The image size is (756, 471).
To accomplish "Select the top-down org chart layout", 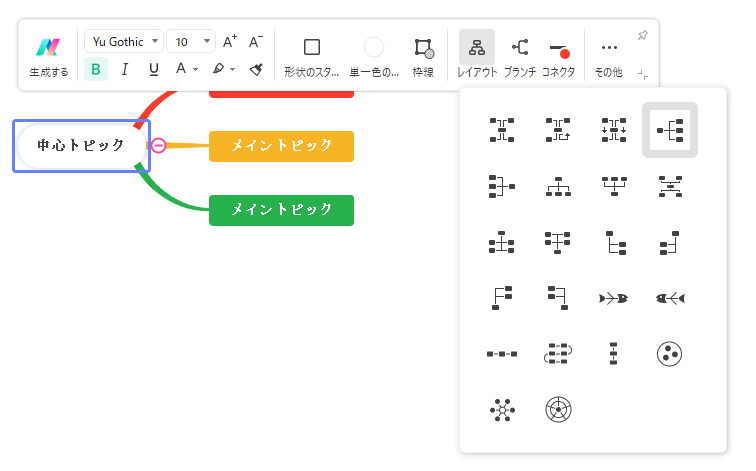I will coord(558,186).
